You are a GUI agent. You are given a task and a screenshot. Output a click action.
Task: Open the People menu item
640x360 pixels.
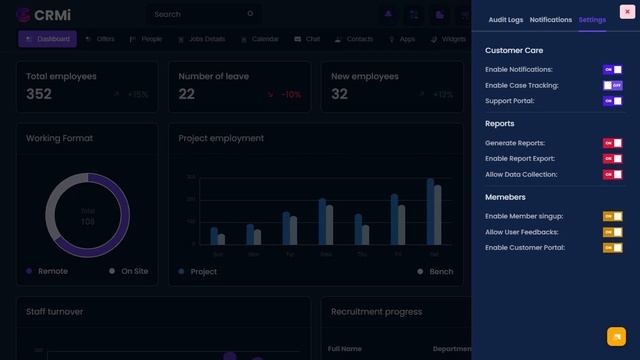coord(146,39)
